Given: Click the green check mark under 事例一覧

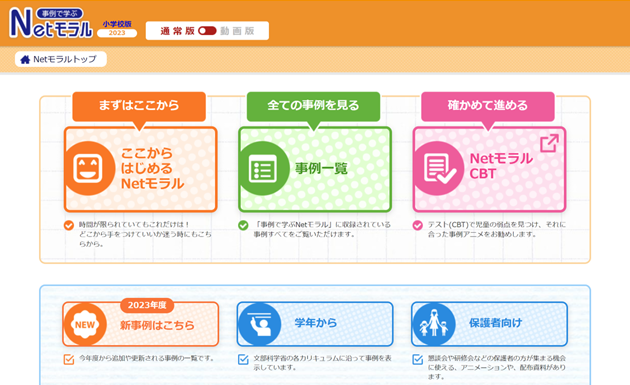Looking at the screenshot, I should click(243, 225).
